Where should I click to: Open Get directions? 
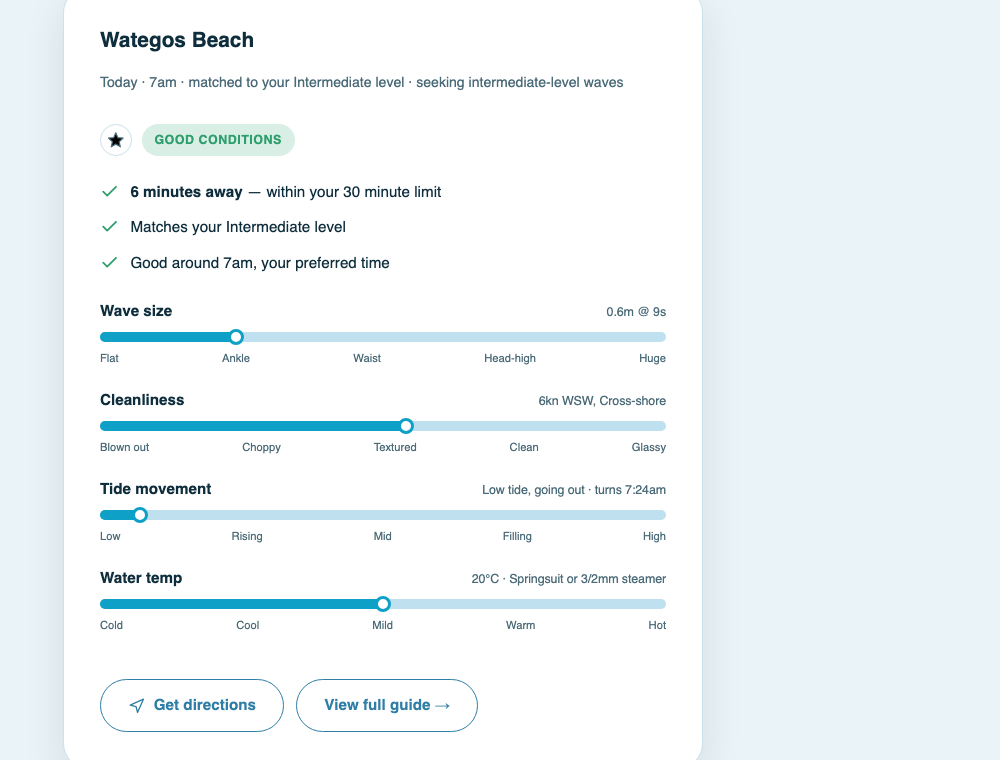(192, 705)
